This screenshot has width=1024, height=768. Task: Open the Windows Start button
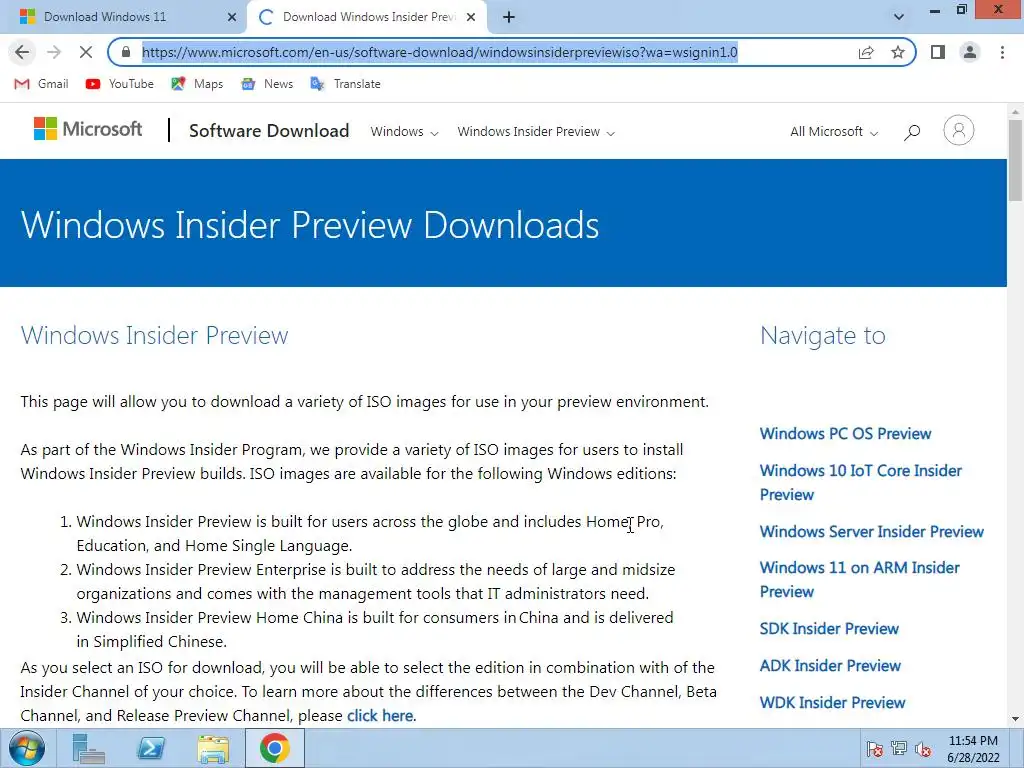click(x=27, y=748)
